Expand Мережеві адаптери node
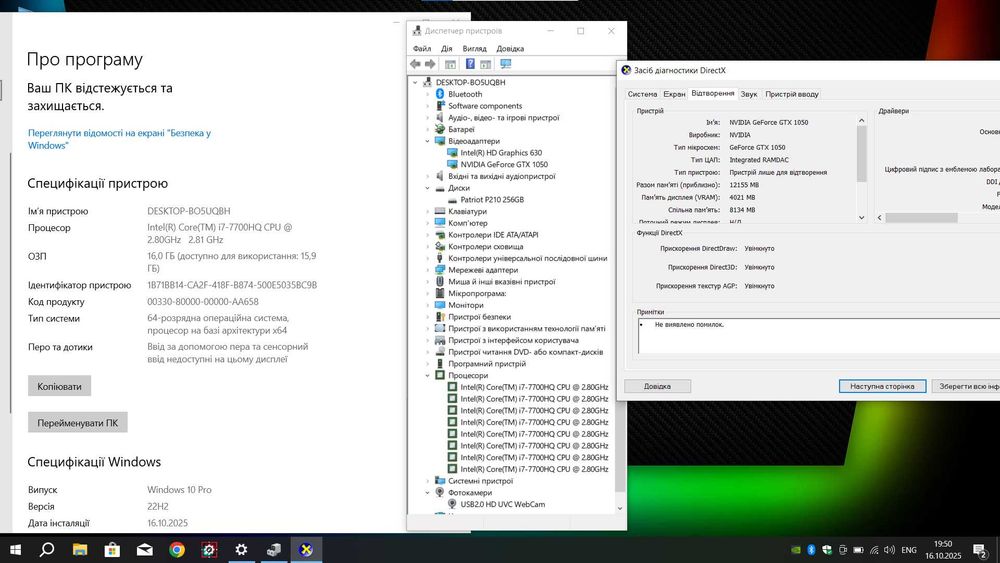Image resolution: width=1000 pixels, height=563 pixels. click(428, 270)
